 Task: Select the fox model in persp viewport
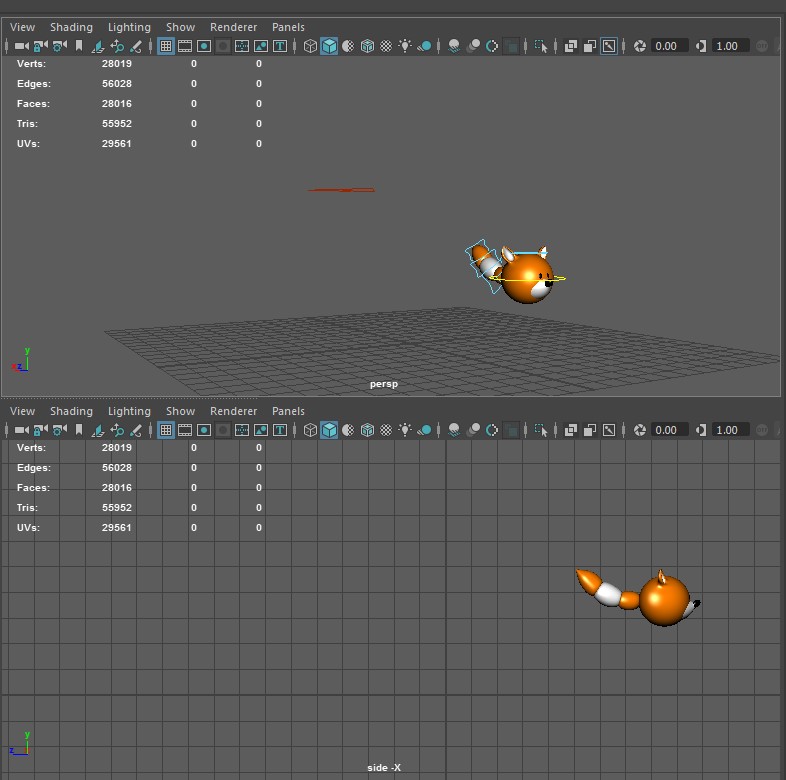[526, 278]
